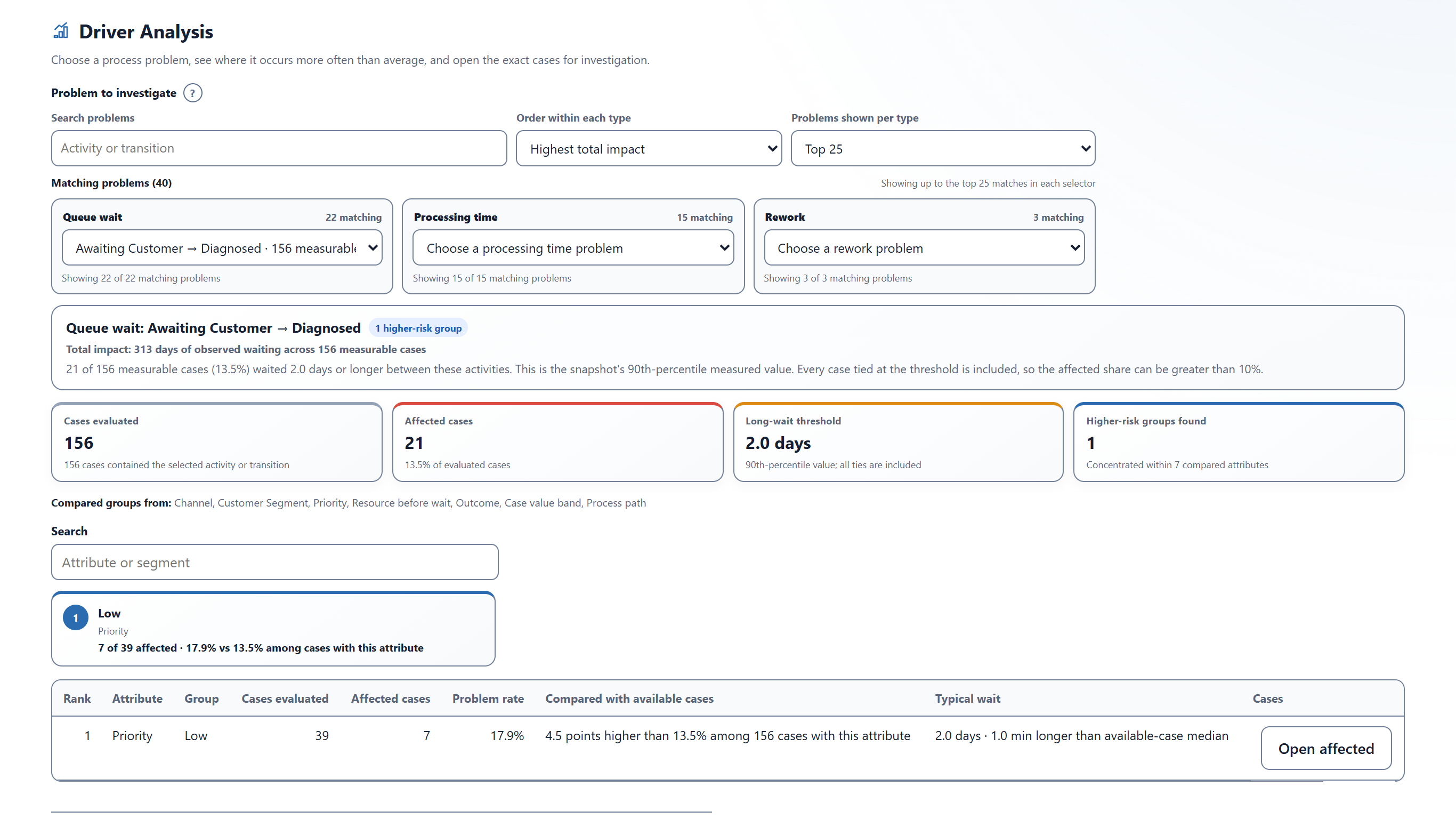Click the Long-wait threshold summary card

tap(898, 443)
